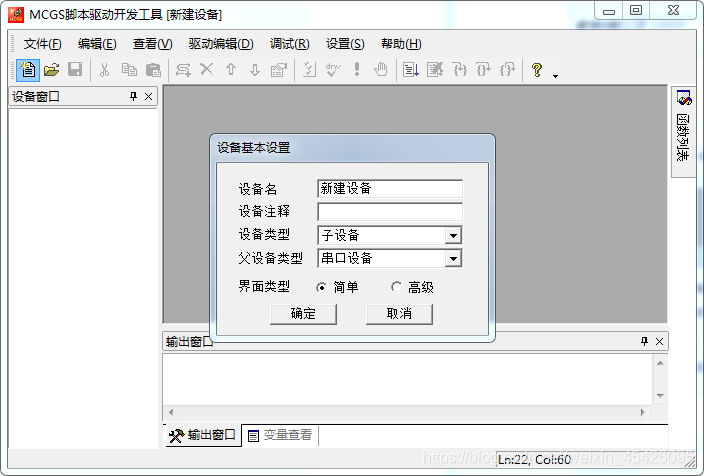Expand the 设备类型 dropdown arrow

(453, 235)
